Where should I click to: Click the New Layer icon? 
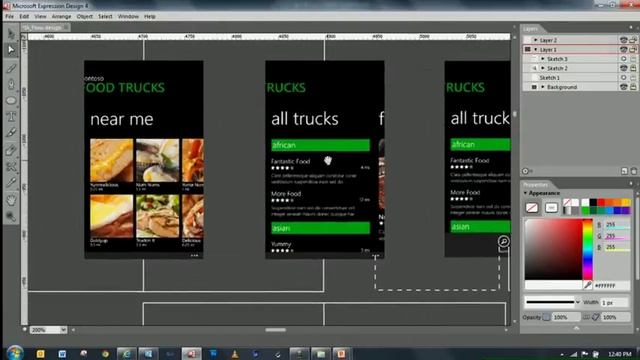(624, 171)
